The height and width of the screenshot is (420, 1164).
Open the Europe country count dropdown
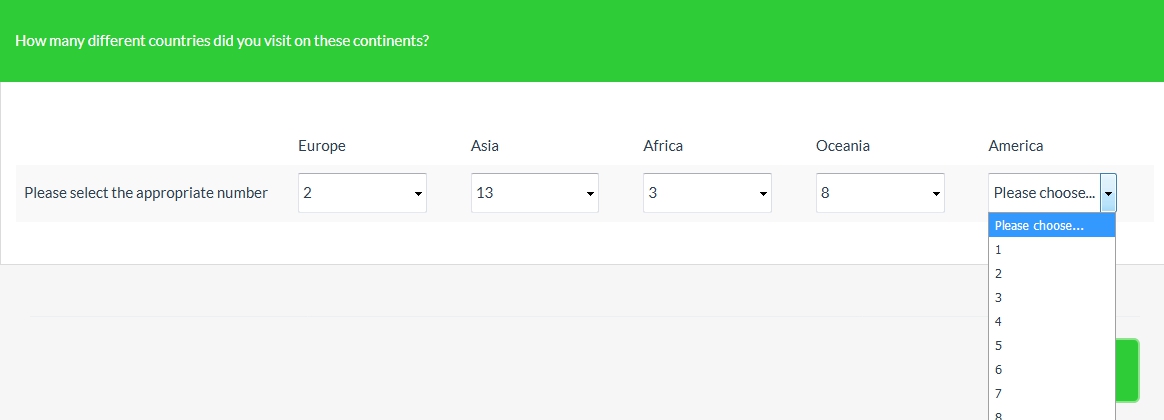click(x=361, y=193)
